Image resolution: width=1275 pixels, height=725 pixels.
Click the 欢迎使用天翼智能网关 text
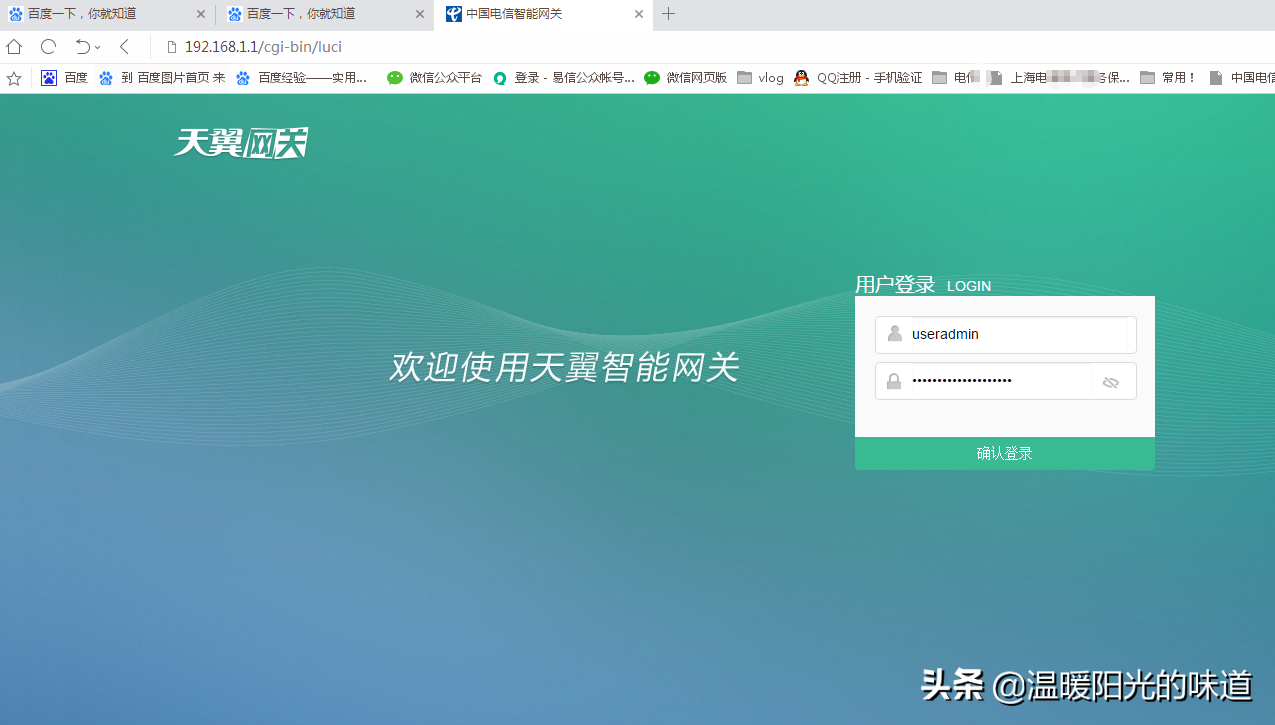click(x=564, y=367)
